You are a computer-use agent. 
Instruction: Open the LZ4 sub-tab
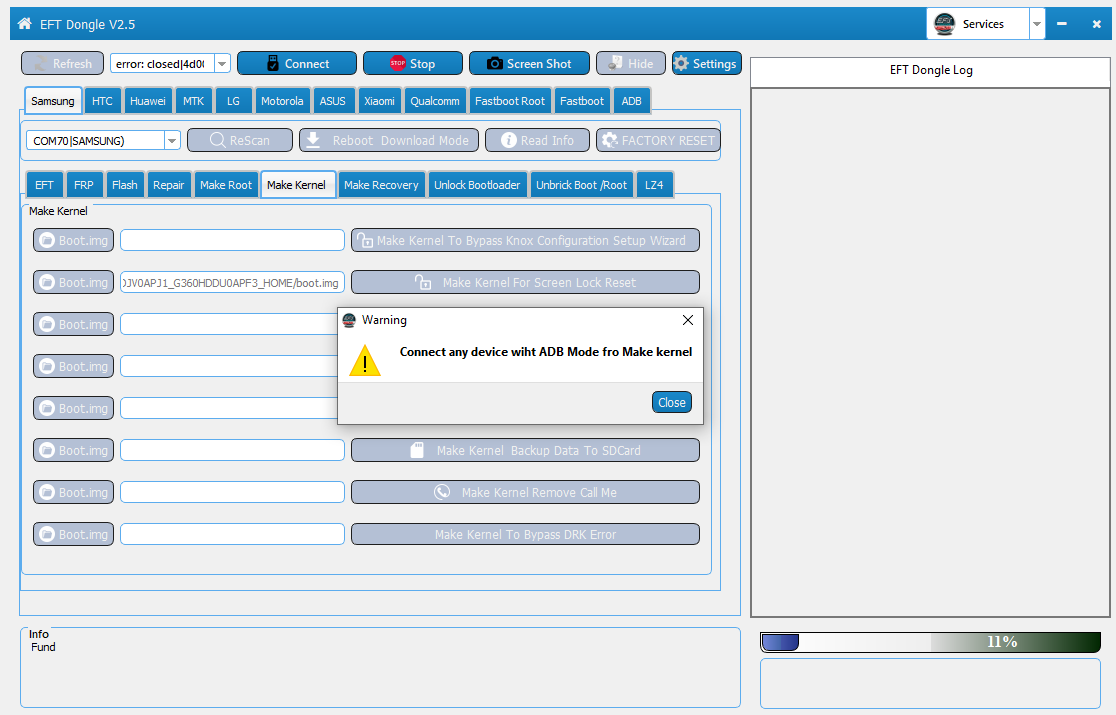(x=654, y=185)
